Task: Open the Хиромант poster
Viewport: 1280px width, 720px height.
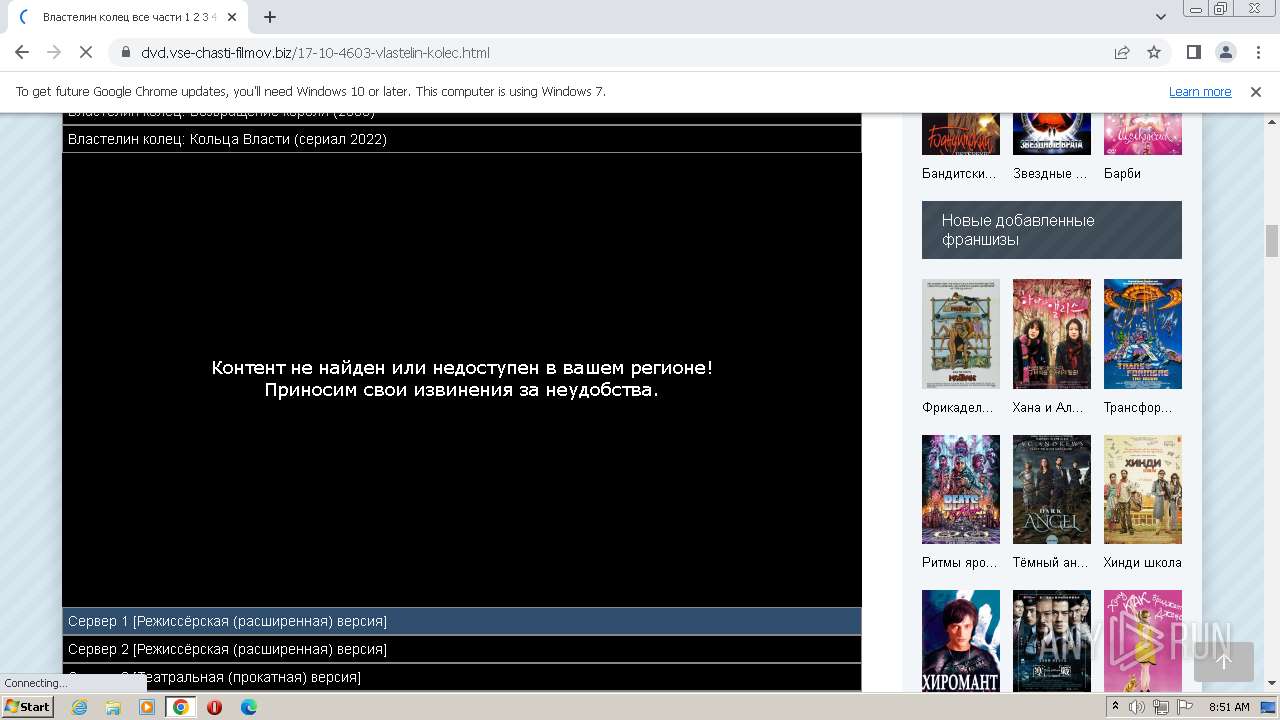Action: tap(961, 640)
